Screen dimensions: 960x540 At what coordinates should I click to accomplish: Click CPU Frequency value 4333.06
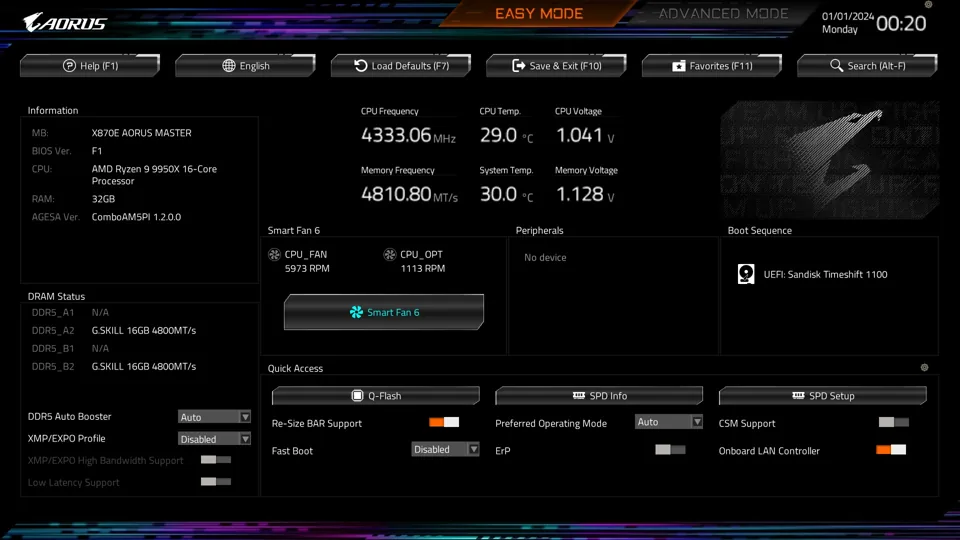[x=396, y=135]
